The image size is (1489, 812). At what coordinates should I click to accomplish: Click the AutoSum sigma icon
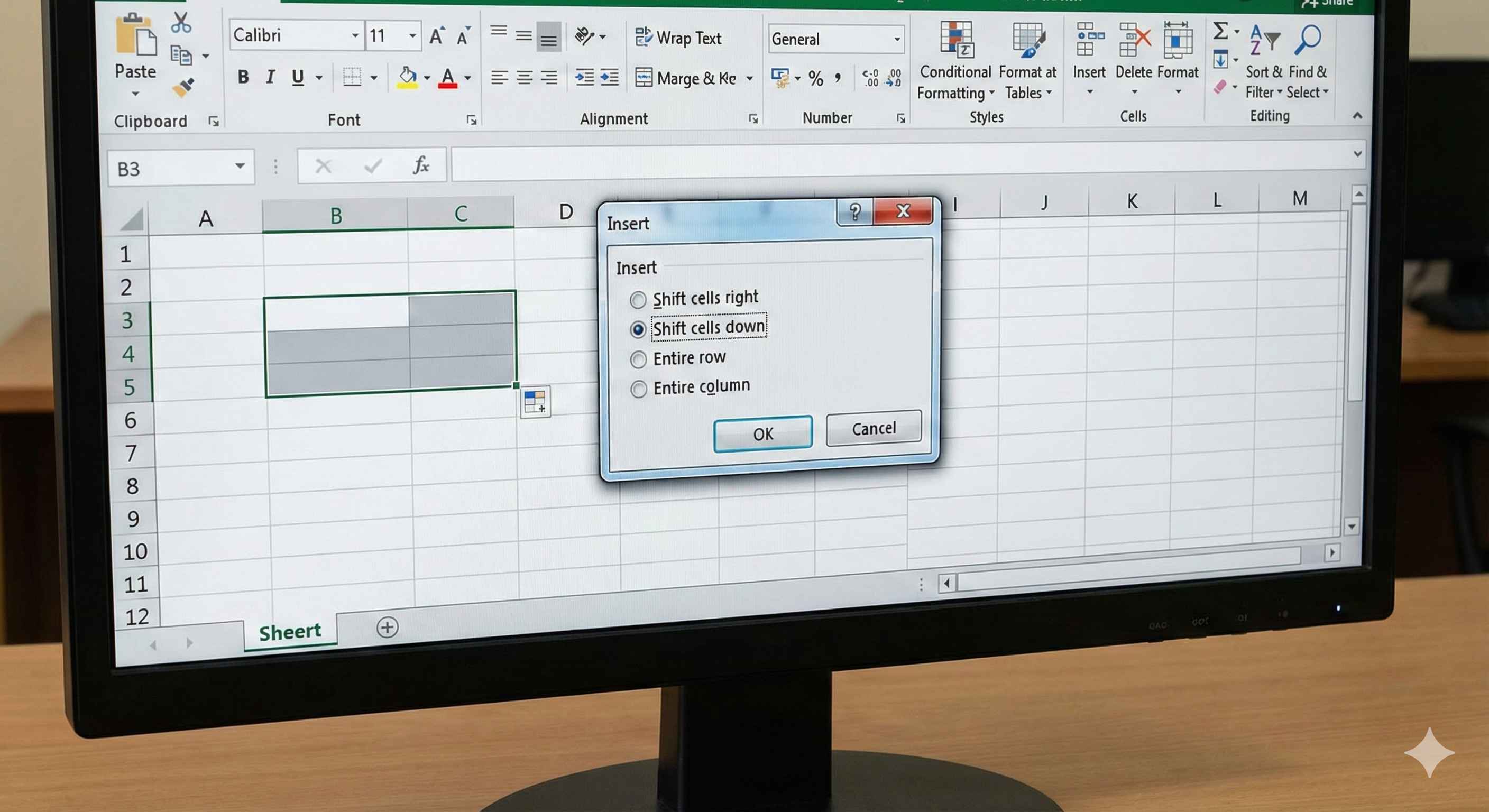(x=1220, y=31)
